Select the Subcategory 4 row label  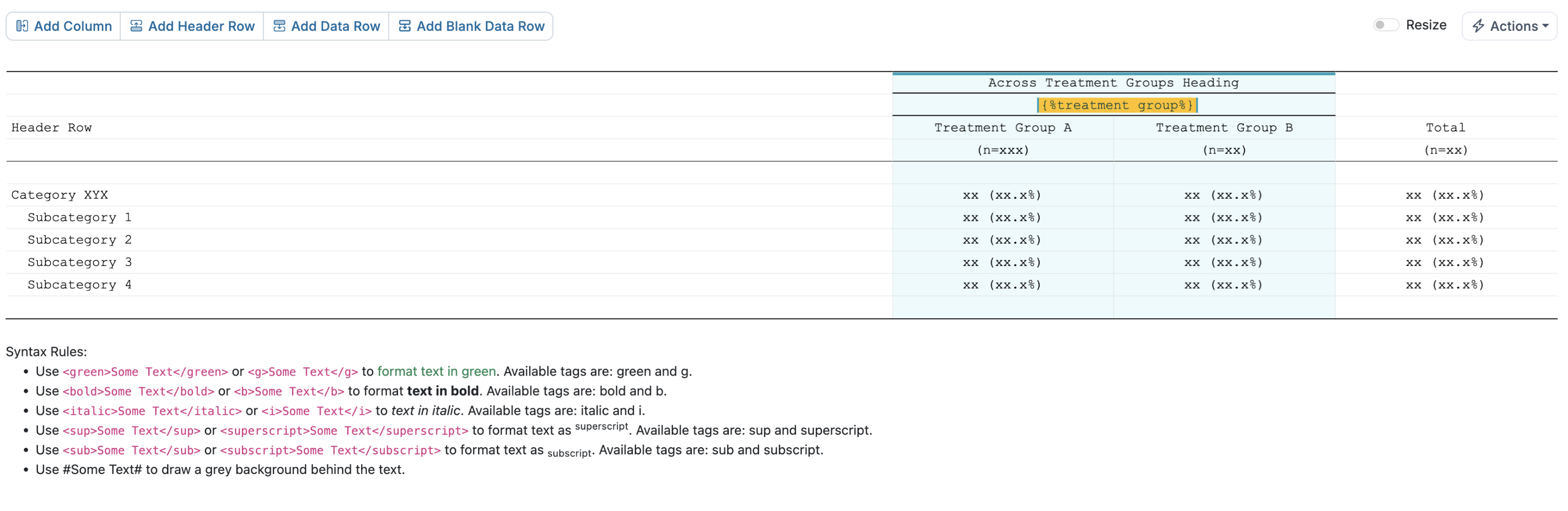point(79,285)
